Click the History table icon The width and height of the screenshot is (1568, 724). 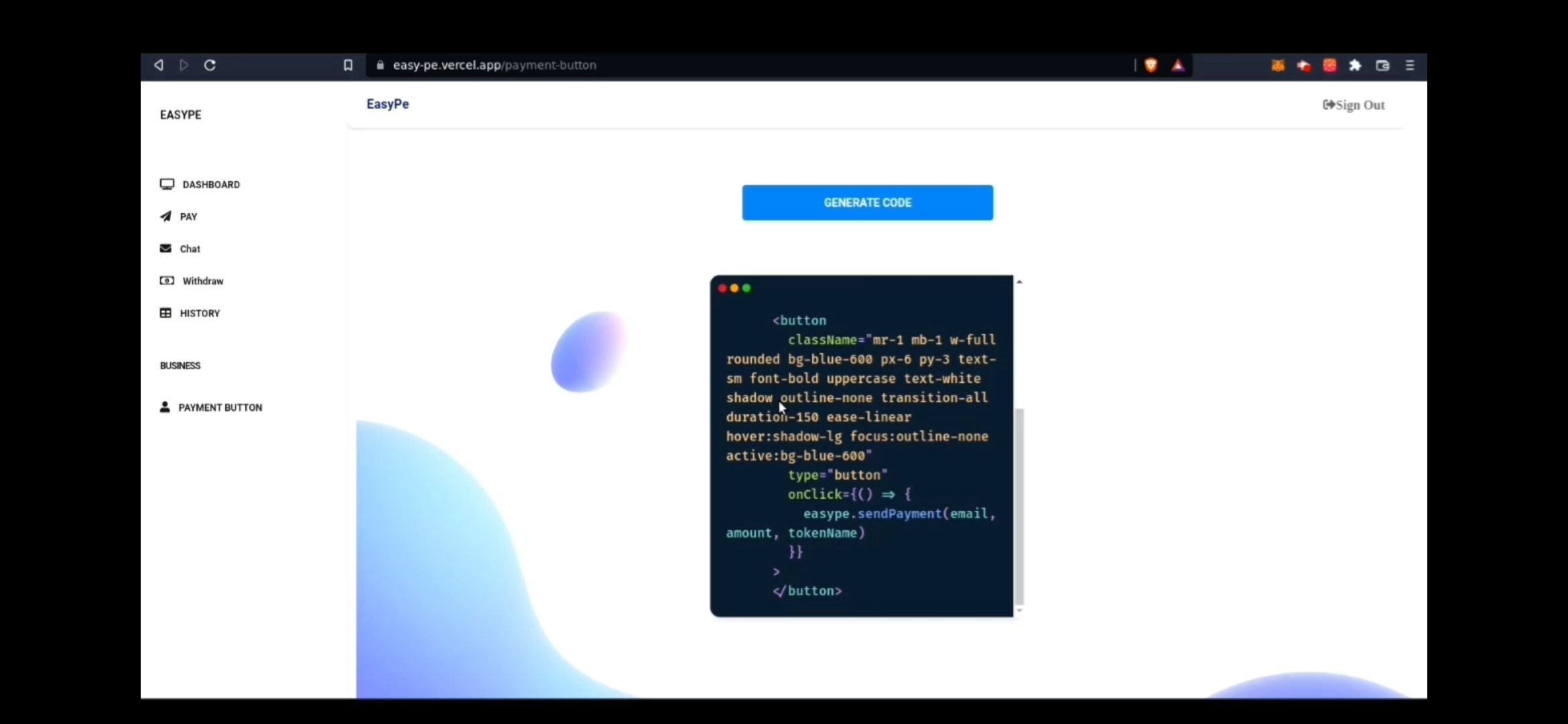tap(166, 312)
